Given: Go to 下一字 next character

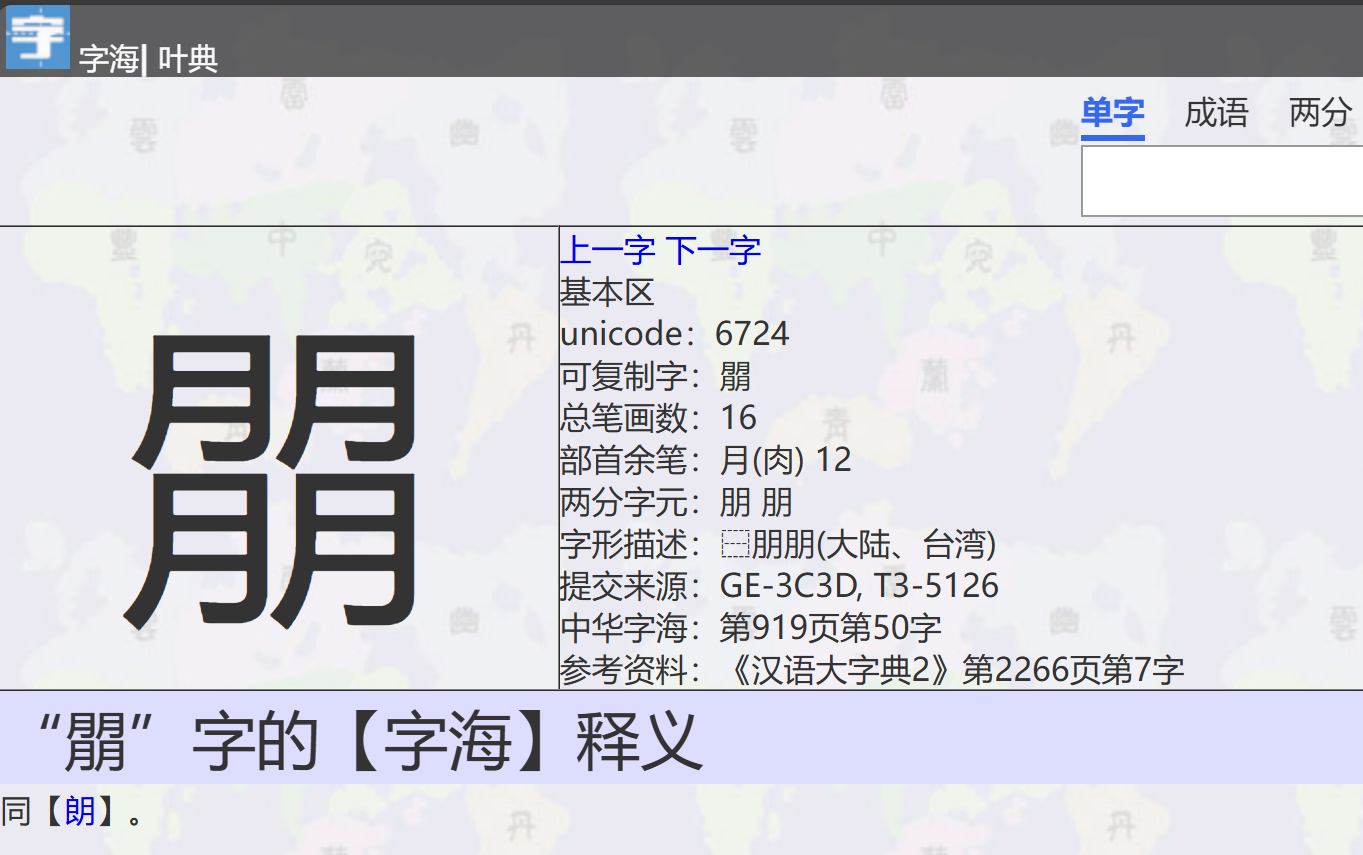Looking at the screenshot, I should coord(713,249).
